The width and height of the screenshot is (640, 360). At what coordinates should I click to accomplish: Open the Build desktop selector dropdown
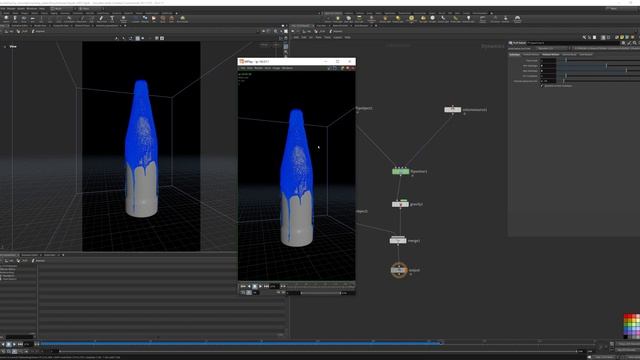[61, 8]
